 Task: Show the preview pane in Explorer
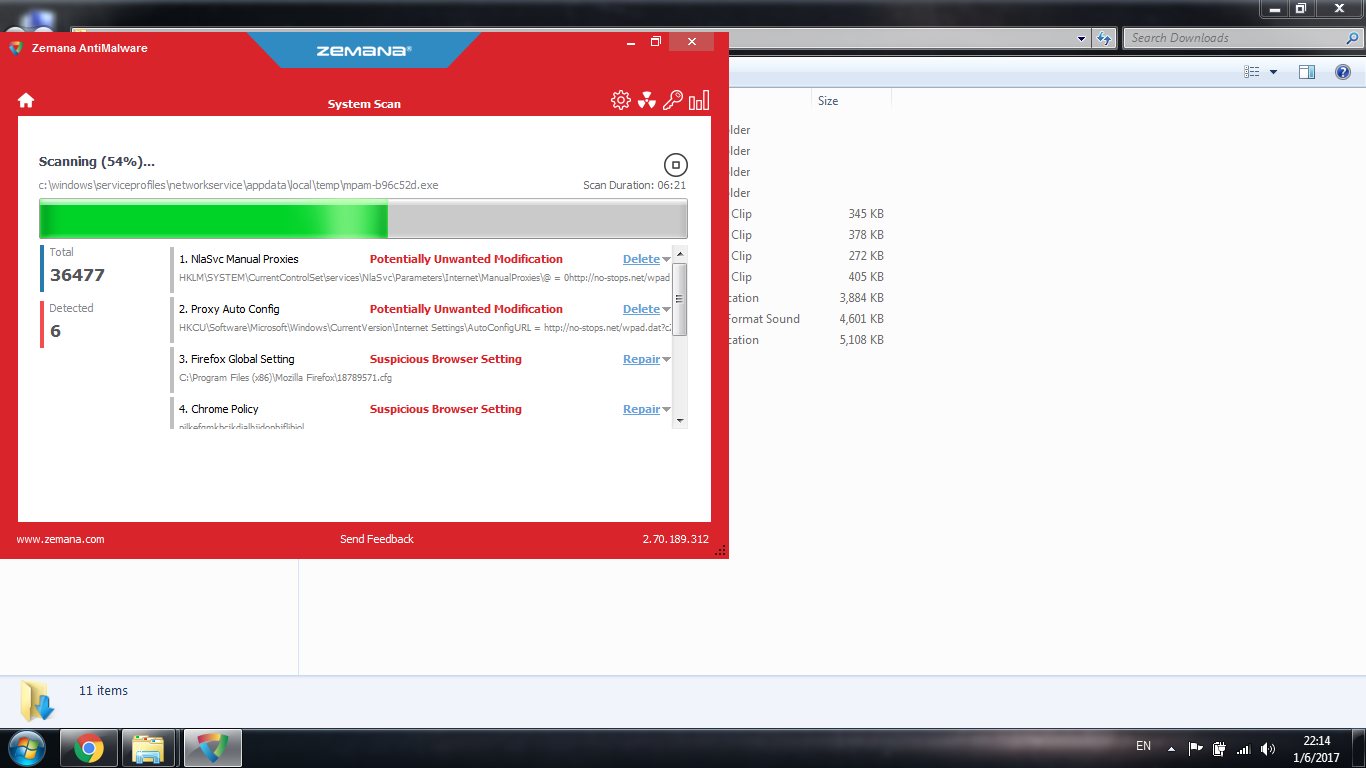coord(1306,72)
